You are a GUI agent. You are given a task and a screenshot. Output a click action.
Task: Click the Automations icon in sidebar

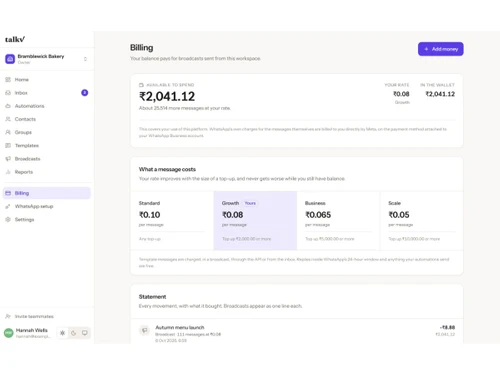[x=8, y=106]
